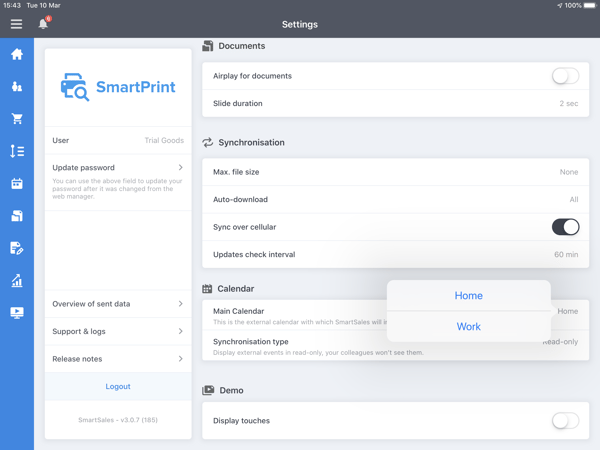
Task: Change the Updates check interval
Action: pyautogui.click(x=395, y=255)
